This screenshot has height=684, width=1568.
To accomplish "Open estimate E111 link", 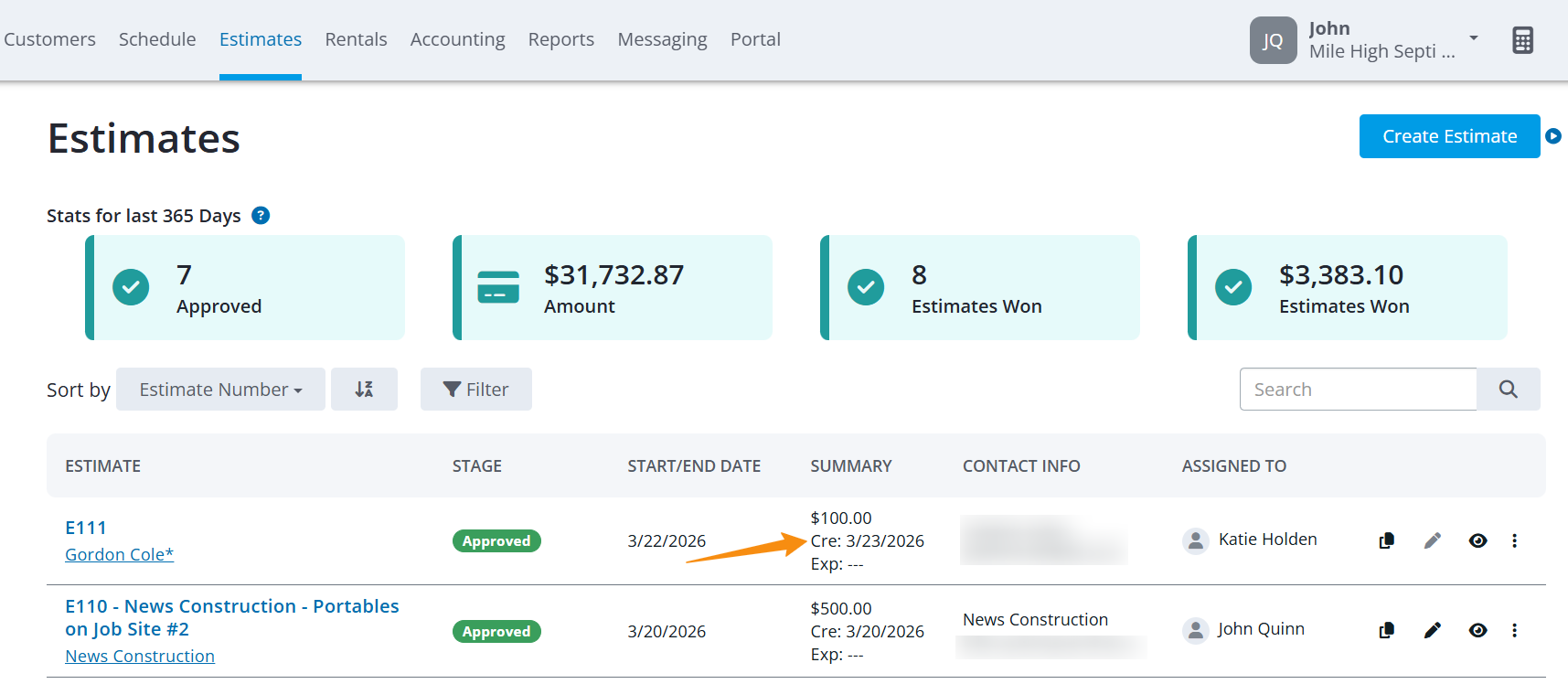I will click(x=86, y=528).
